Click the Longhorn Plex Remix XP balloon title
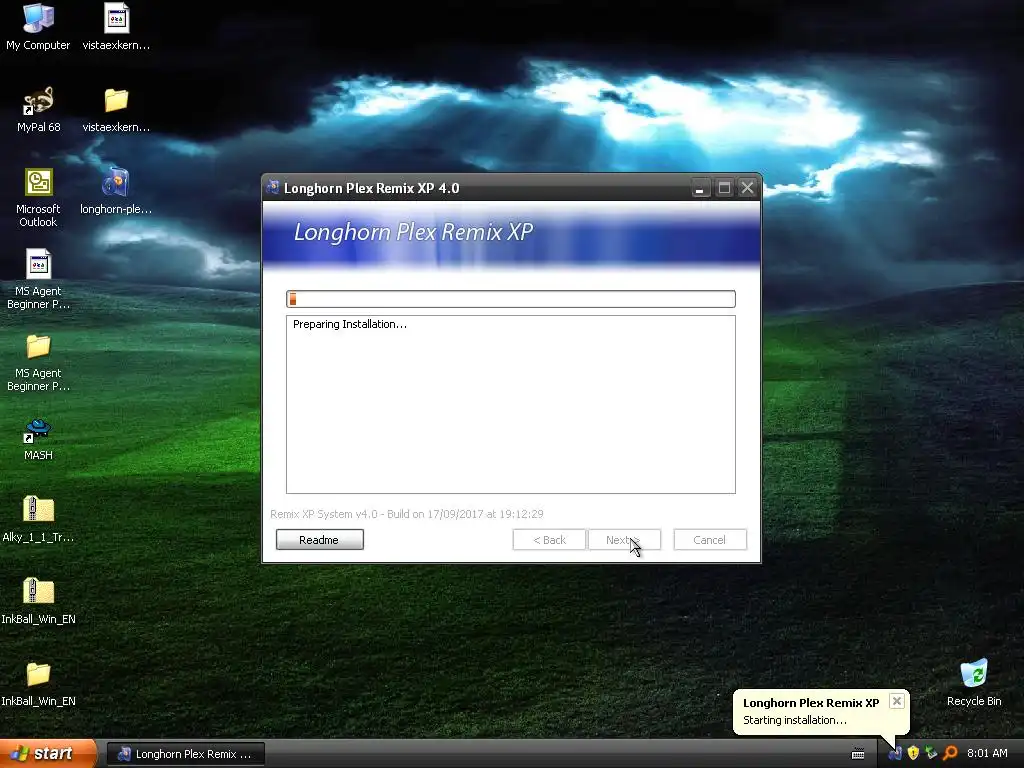Image resolution: width=1024 pixels, height=768 pixels. coord(810,703)
